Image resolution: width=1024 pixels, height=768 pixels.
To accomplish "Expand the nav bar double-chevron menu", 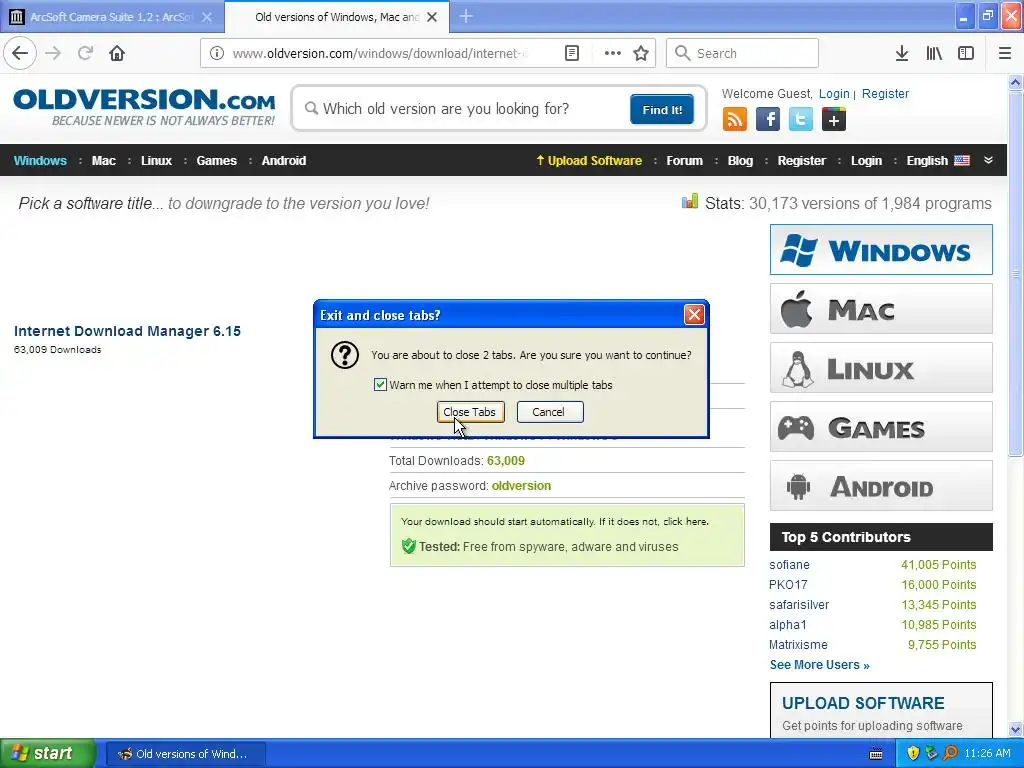I will [x=989, y=161].
